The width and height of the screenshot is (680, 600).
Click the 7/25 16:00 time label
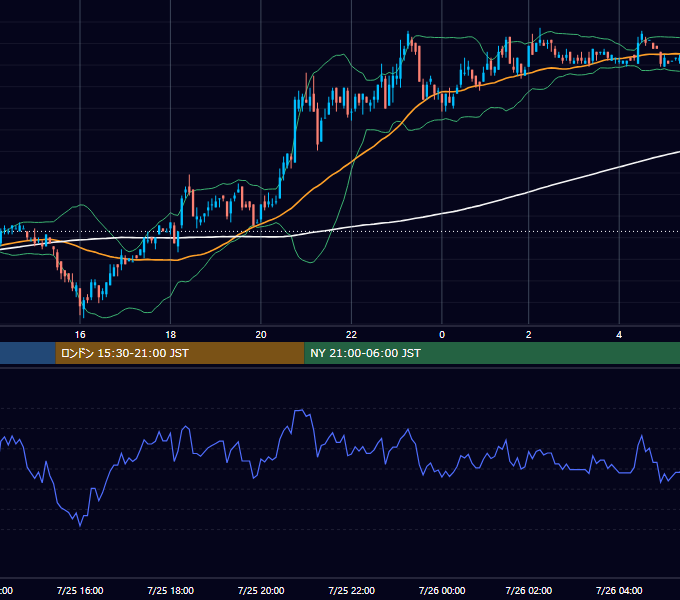pos(80,590)
